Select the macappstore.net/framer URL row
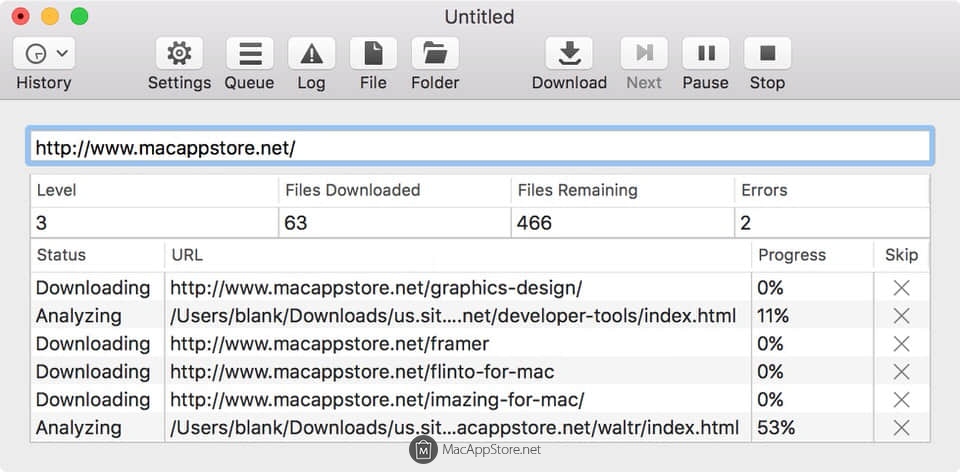960x472 pixels. [330, 344]
